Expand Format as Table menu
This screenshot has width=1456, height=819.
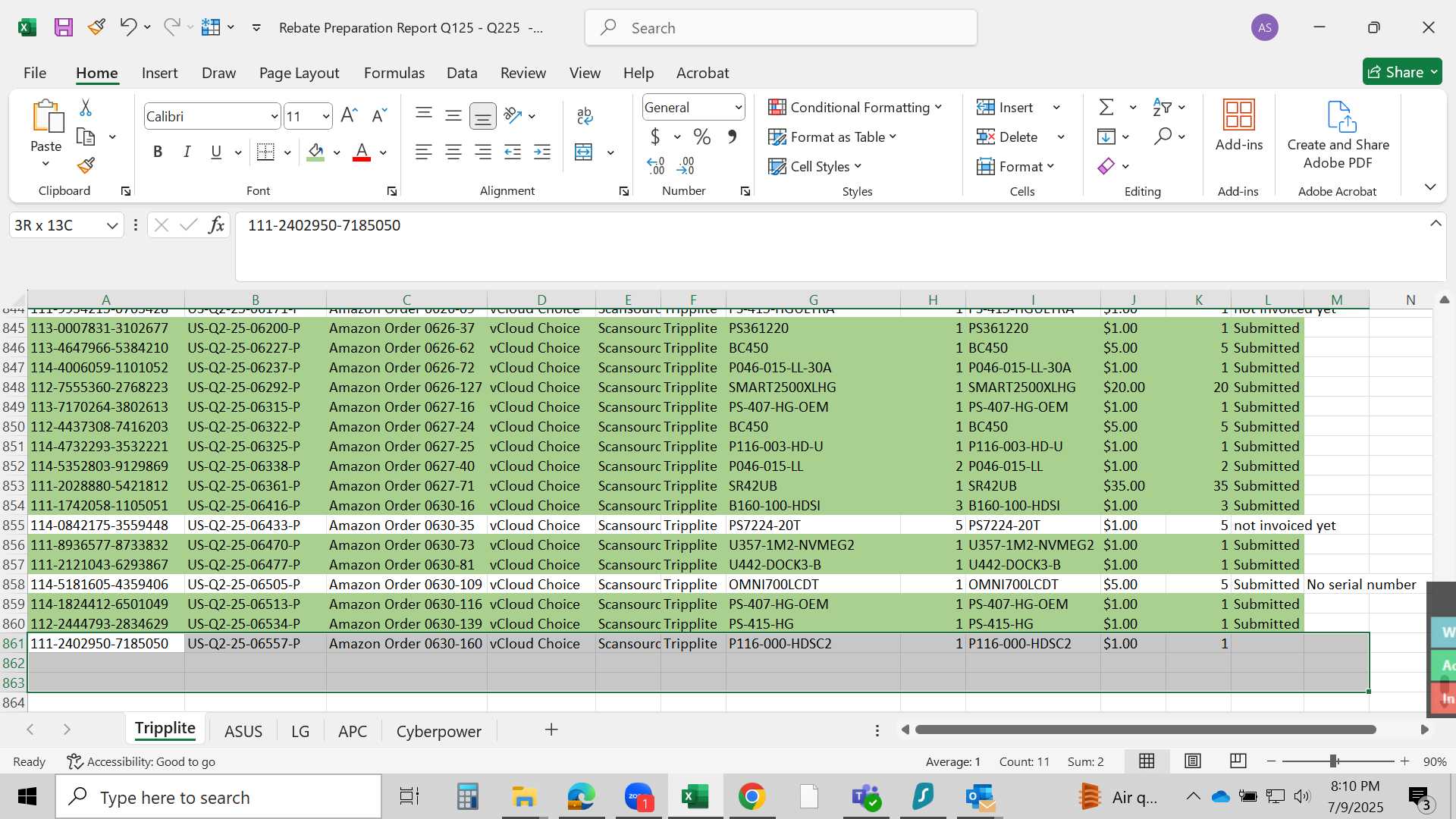click(833, 136)
